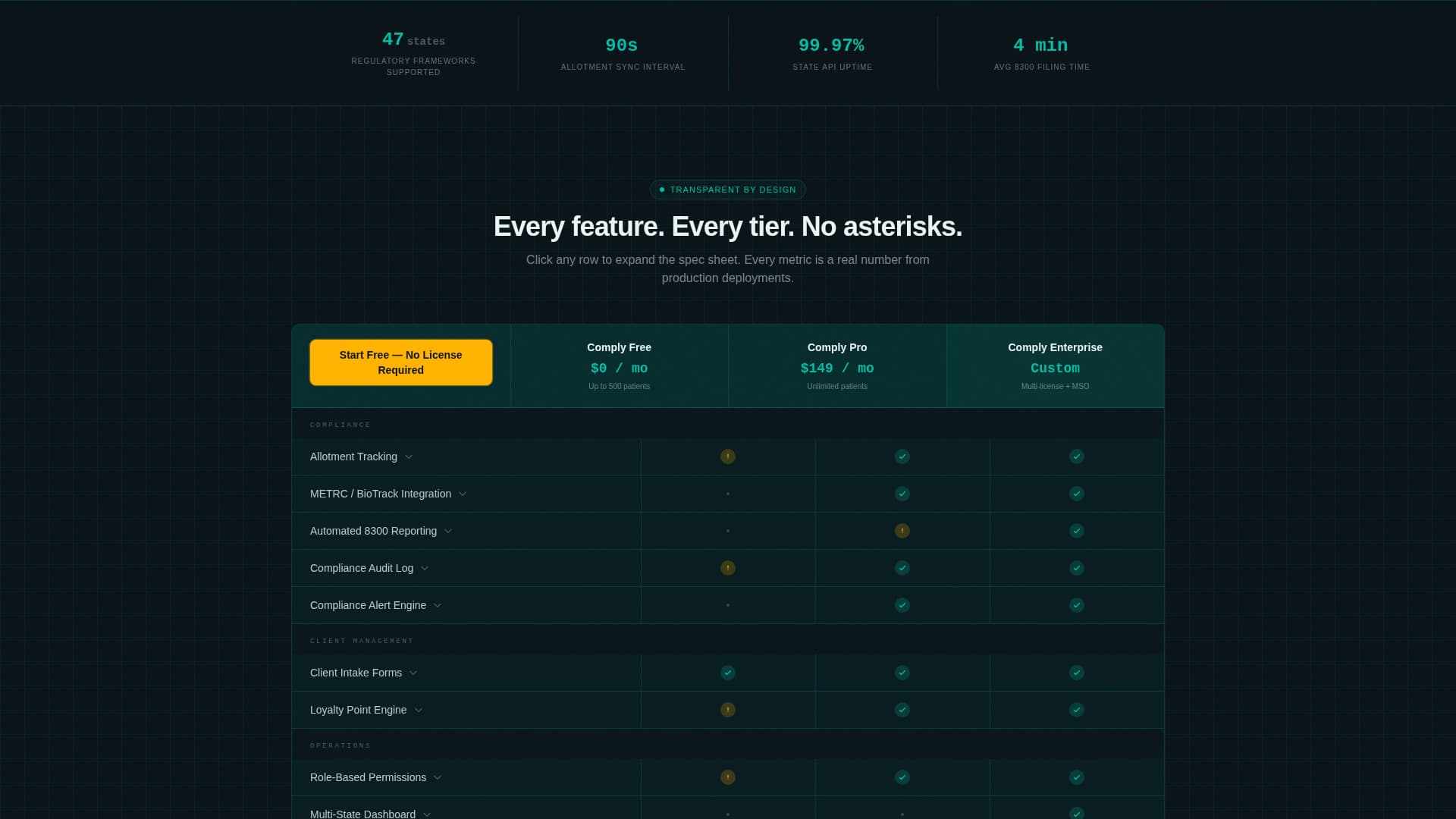Expand Loyalty Point Engine chevron
The image size is (1456, 819).
pos(419,710)
